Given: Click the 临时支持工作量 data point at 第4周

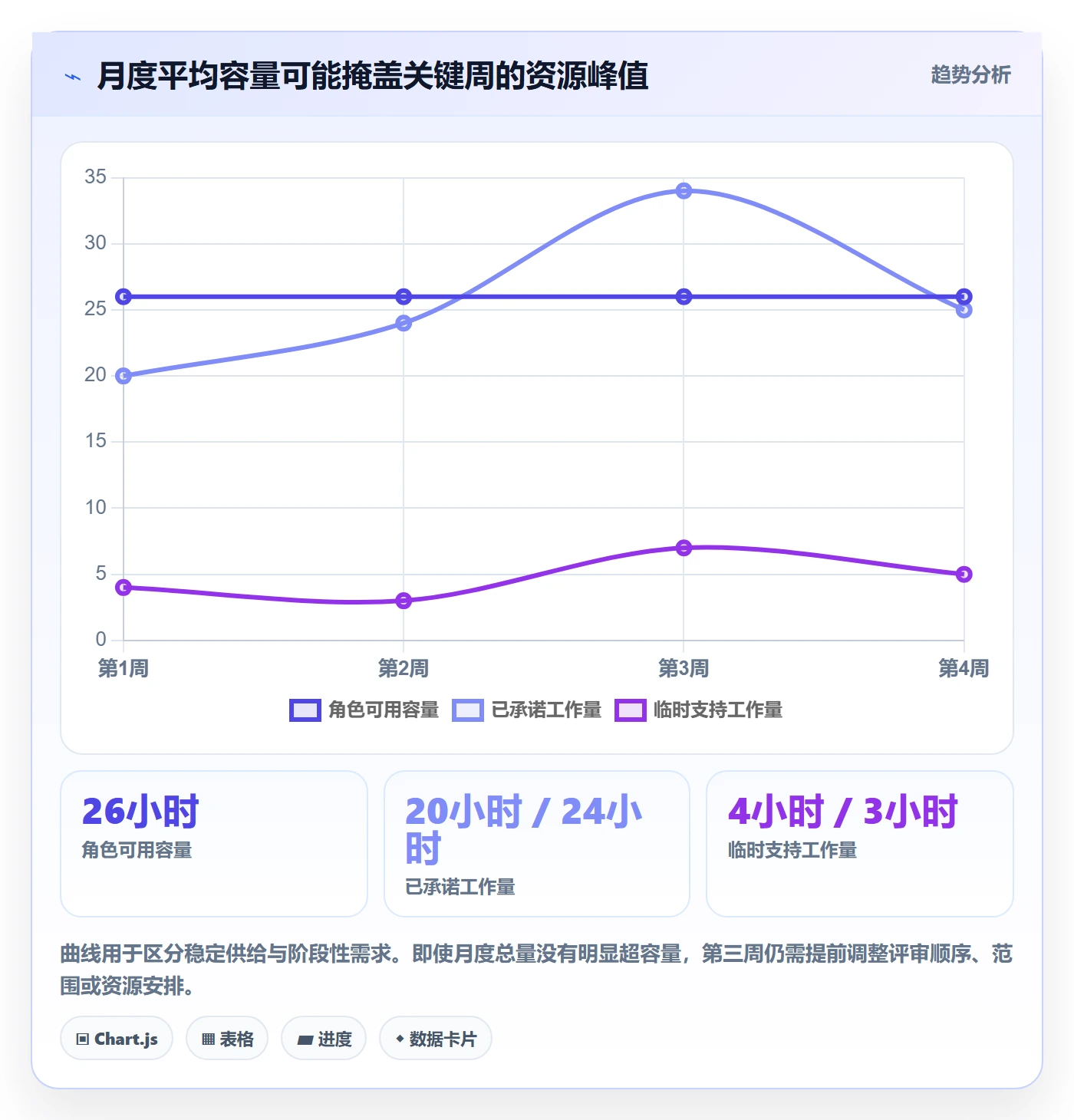Looking at the screenshot, I should [x=964, y=575].
